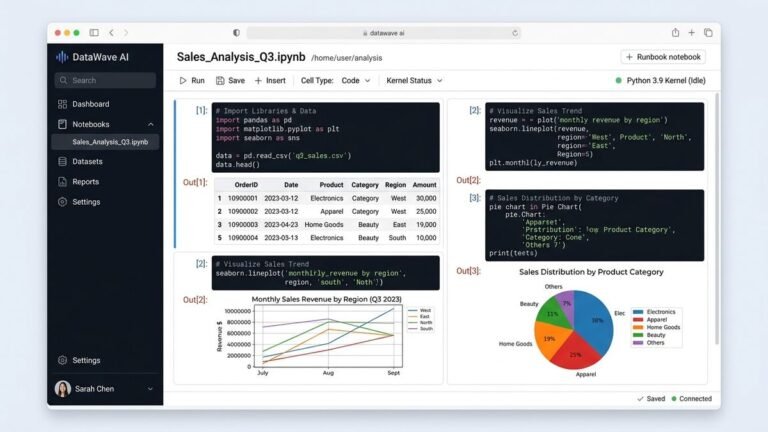Click the 2023-04-23 date cell
The height and width of the screenshot is (432, 768).
point(281,224)
